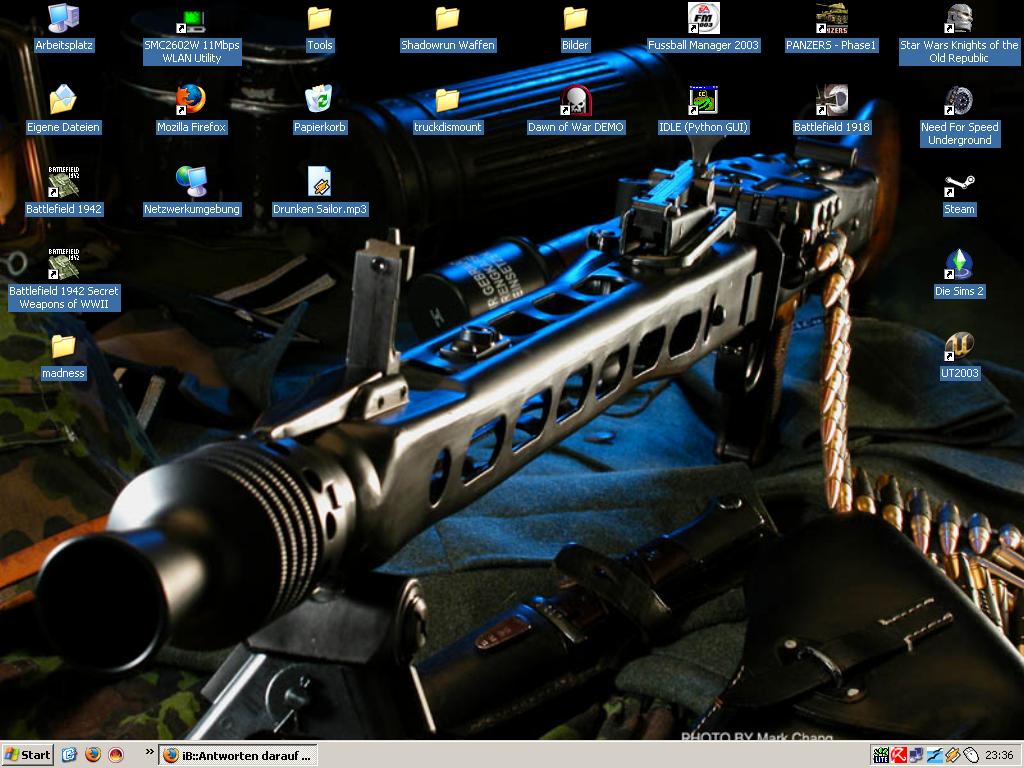Expand the hidden Quick Launch chevron
The height and width of the screenshot is (768, 1024).
(x=150, y=752)
